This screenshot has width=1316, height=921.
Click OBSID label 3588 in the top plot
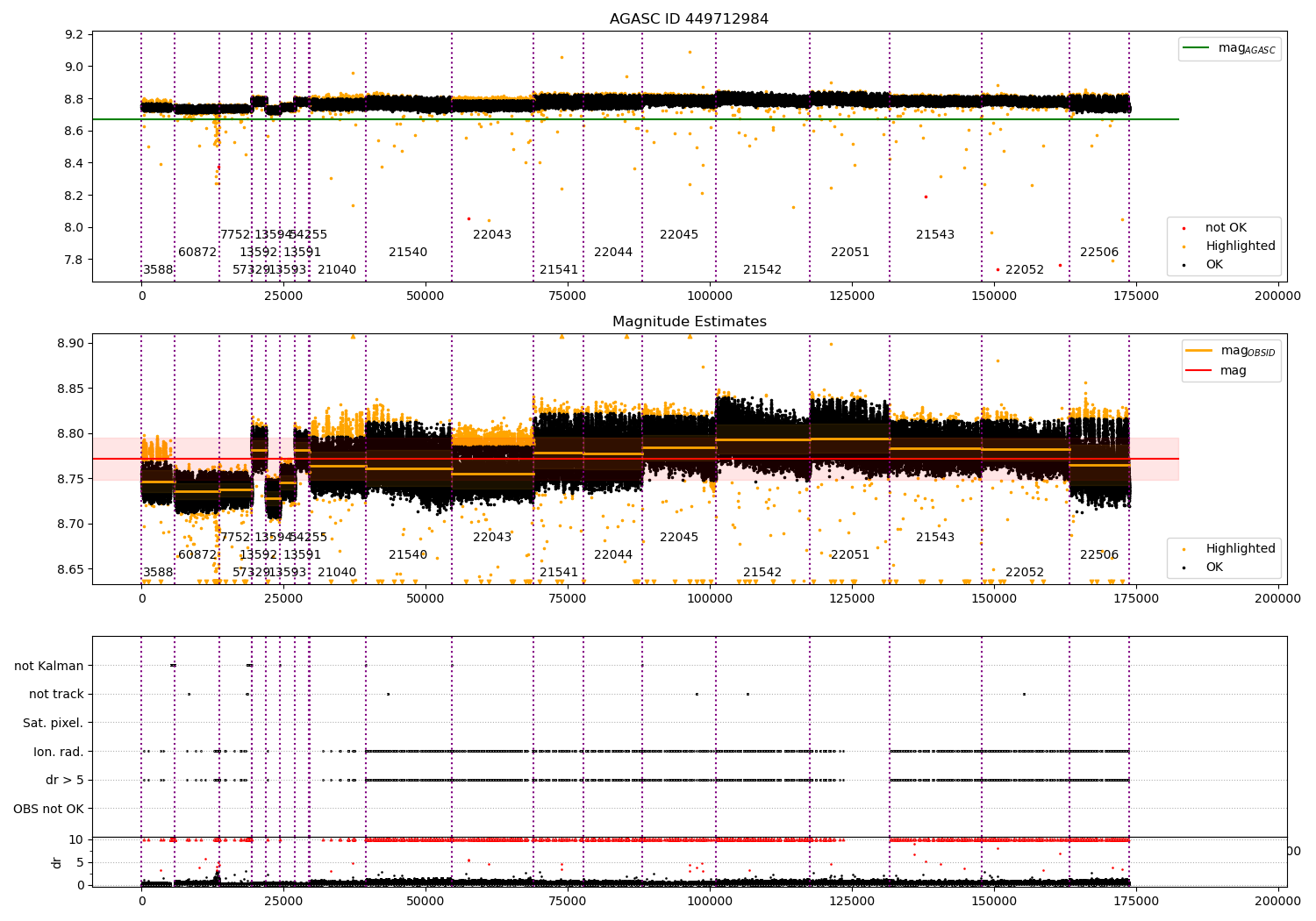point(158,270)
